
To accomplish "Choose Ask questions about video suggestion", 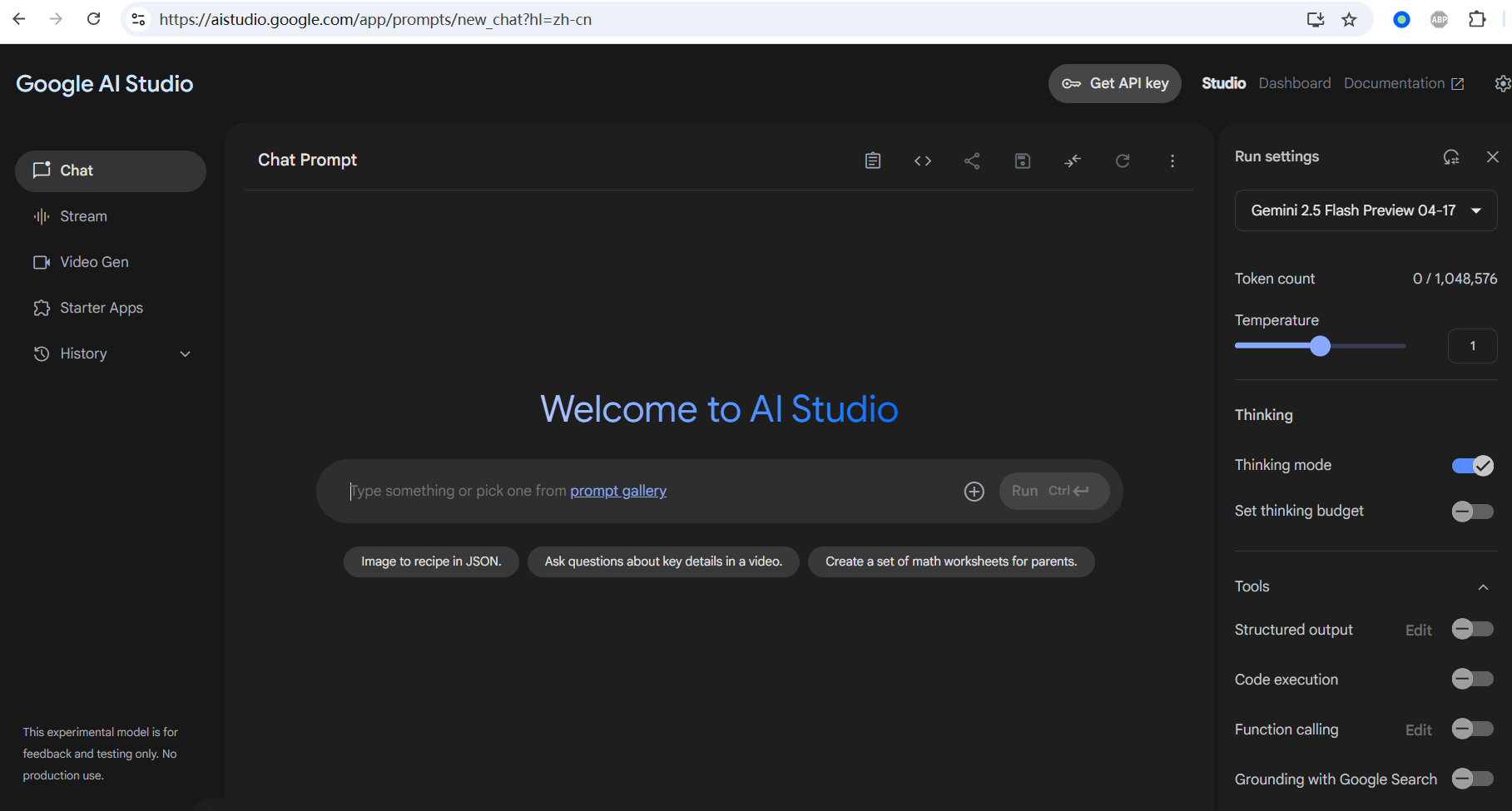I will point(663,561).
